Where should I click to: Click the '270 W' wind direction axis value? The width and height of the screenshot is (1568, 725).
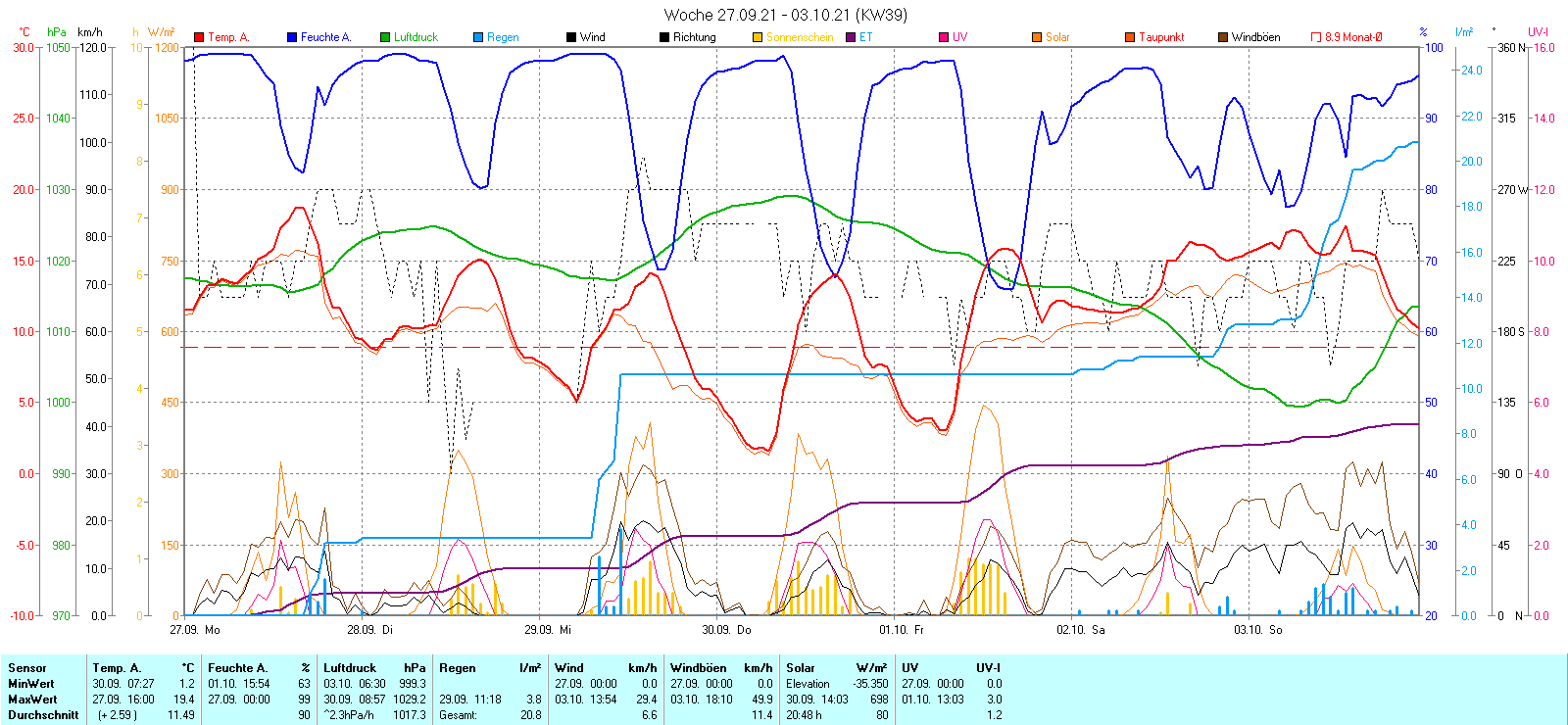coord(1513,189)
